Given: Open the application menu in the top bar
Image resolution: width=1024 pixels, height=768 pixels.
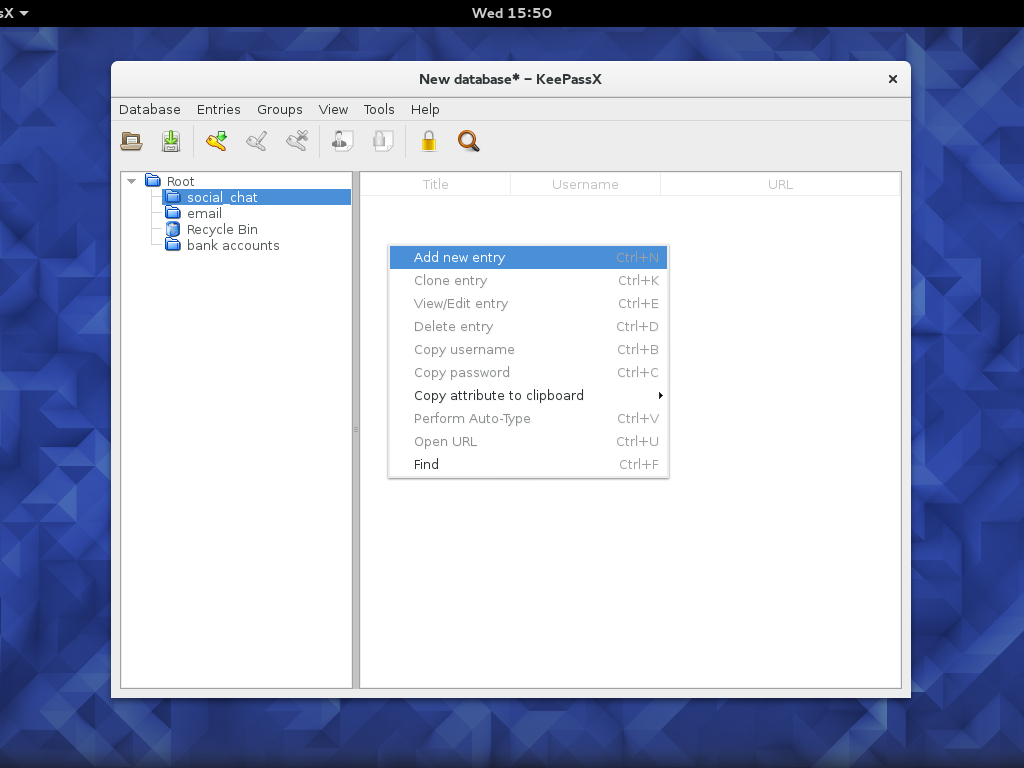Looking at the screenshot, I should (14, 13).
